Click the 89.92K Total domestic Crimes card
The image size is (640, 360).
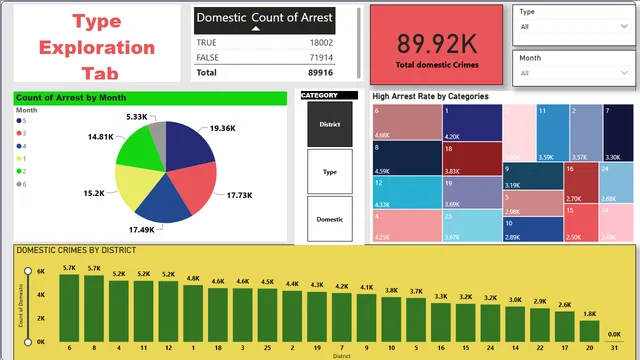(x=436, y=44)
